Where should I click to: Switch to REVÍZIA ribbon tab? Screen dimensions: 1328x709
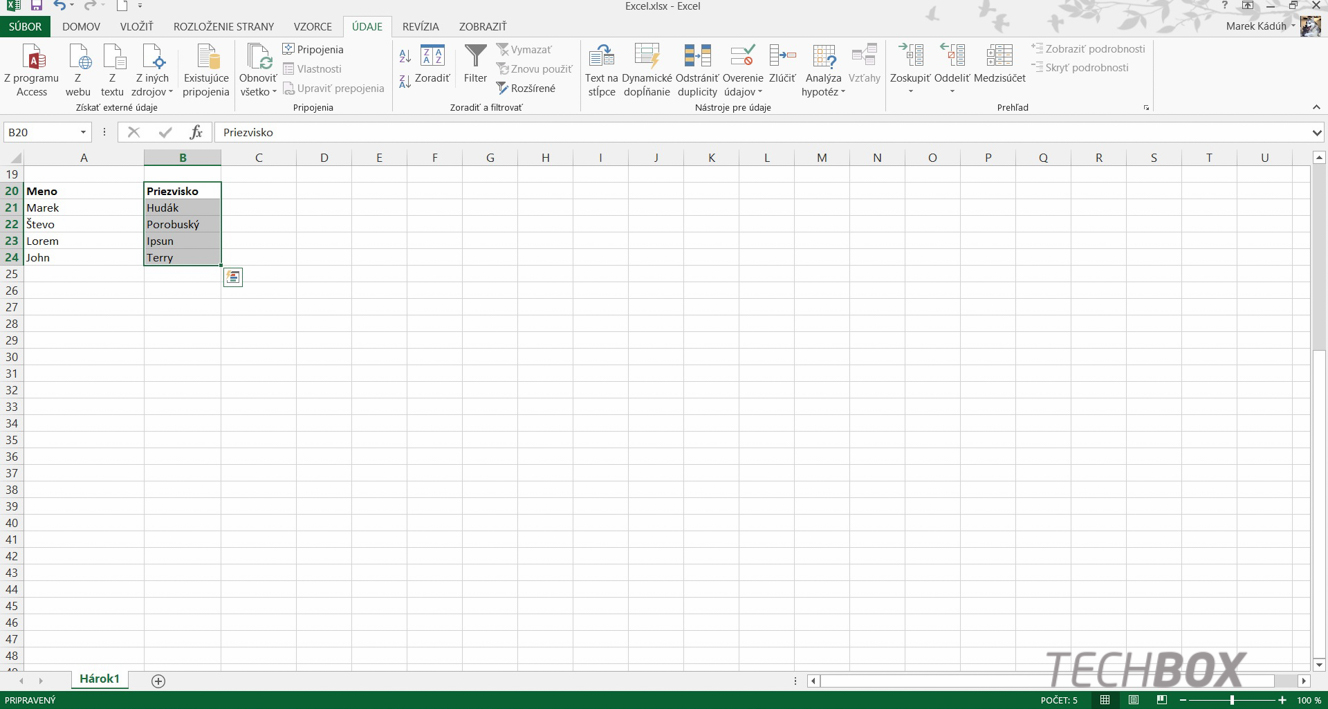421,27
